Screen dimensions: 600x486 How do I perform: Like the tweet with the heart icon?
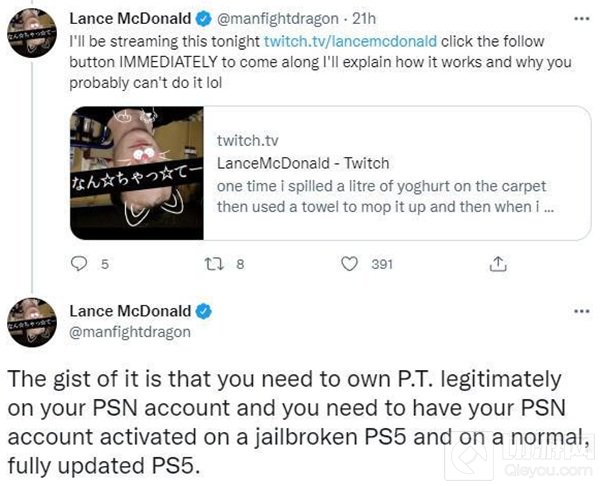[x=349, y=264]
